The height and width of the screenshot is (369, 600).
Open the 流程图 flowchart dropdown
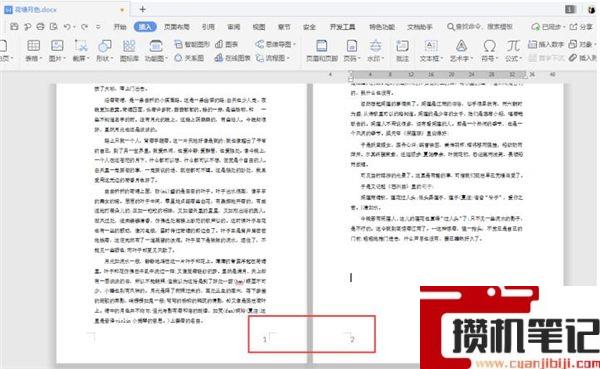[273, 58]
